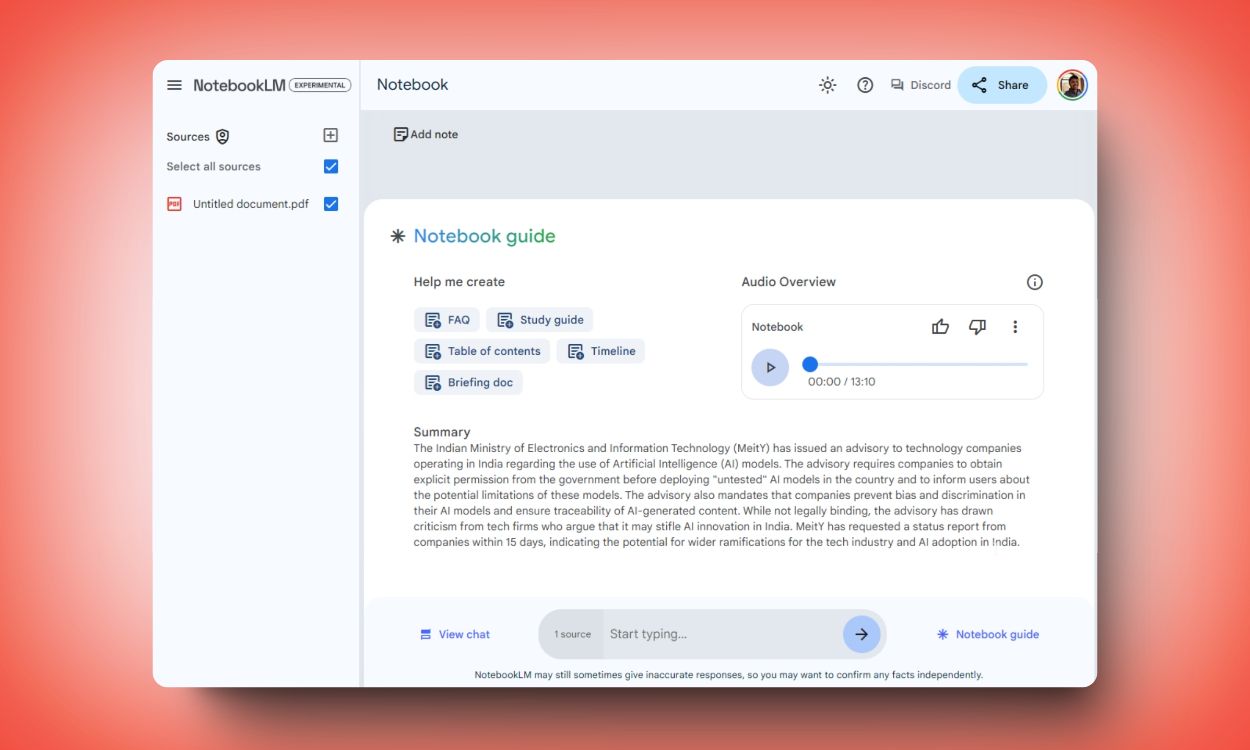Create a Study guide

(540, 319)
